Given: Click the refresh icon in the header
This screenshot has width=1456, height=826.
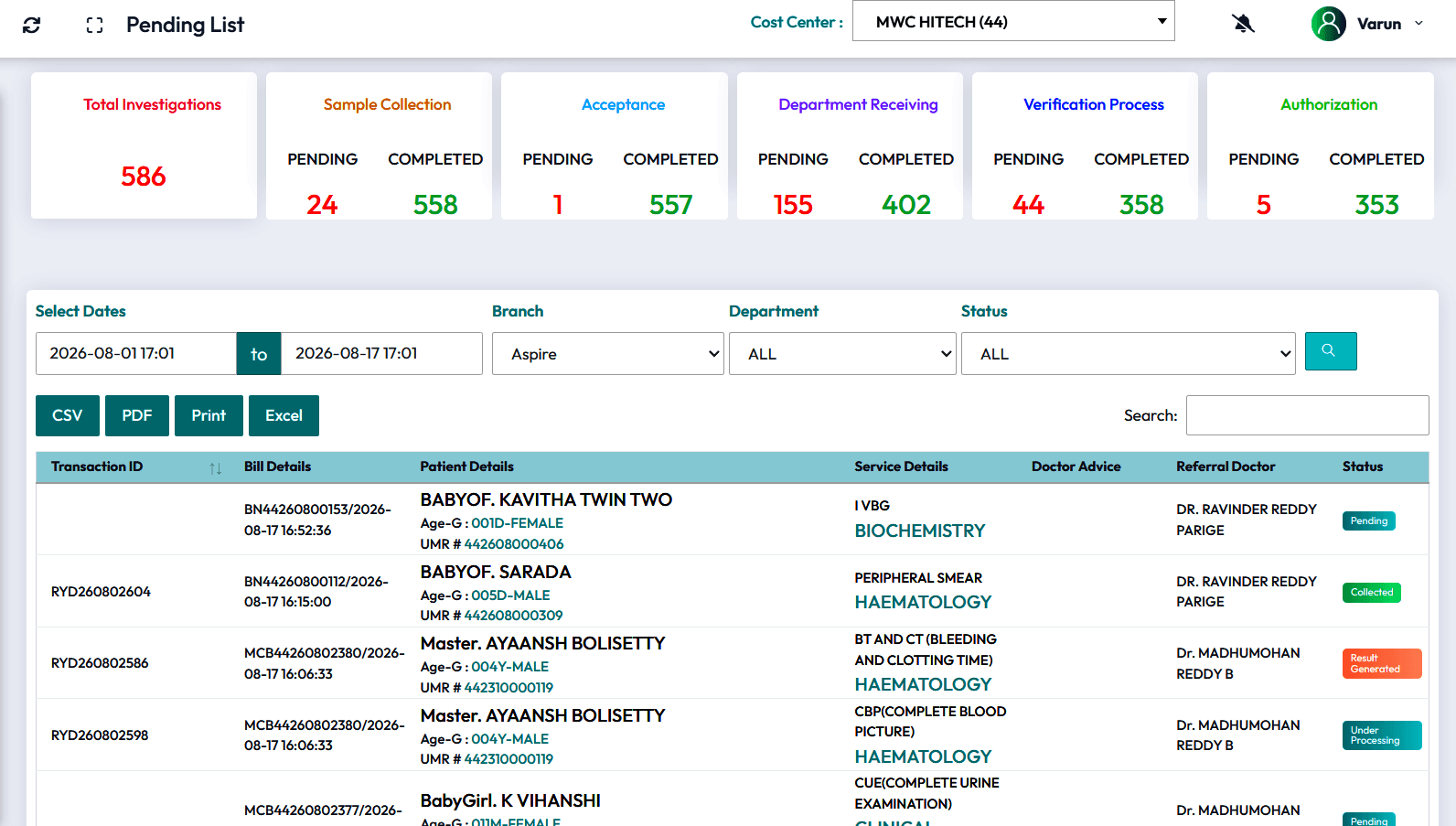Looking at the screenshot, I should click(x=32, y=25).
